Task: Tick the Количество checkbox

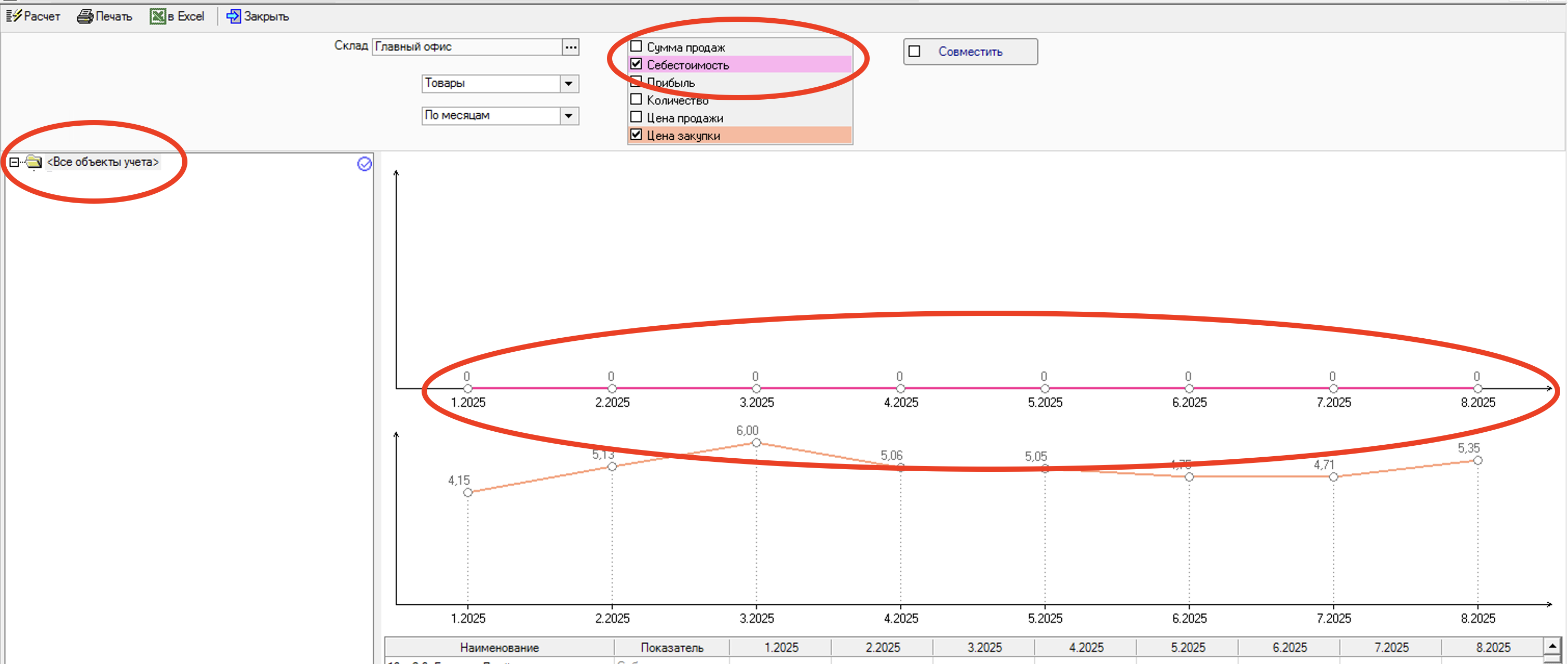Action: click(636, 99)
